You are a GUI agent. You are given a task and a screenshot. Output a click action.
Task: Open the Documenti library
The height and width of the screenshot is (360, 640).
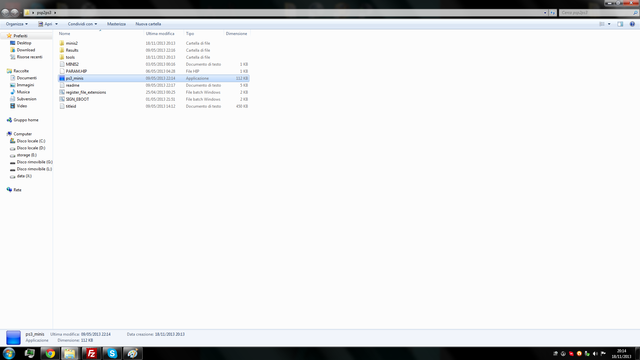point(27,78)
